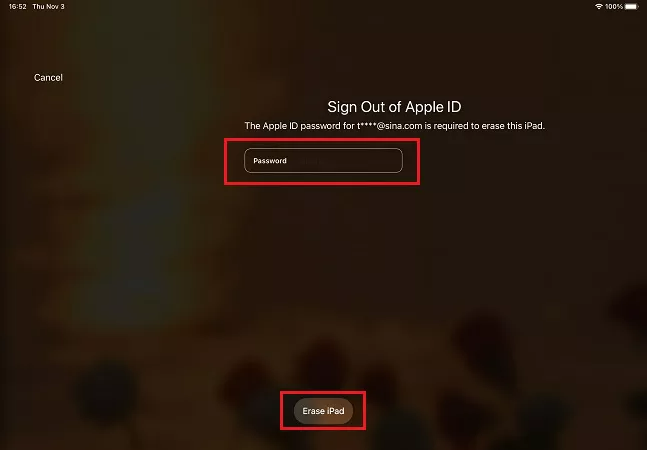Tap the battery icon in status bar
This screenshot has width=647, height=450.
[631, 7]
